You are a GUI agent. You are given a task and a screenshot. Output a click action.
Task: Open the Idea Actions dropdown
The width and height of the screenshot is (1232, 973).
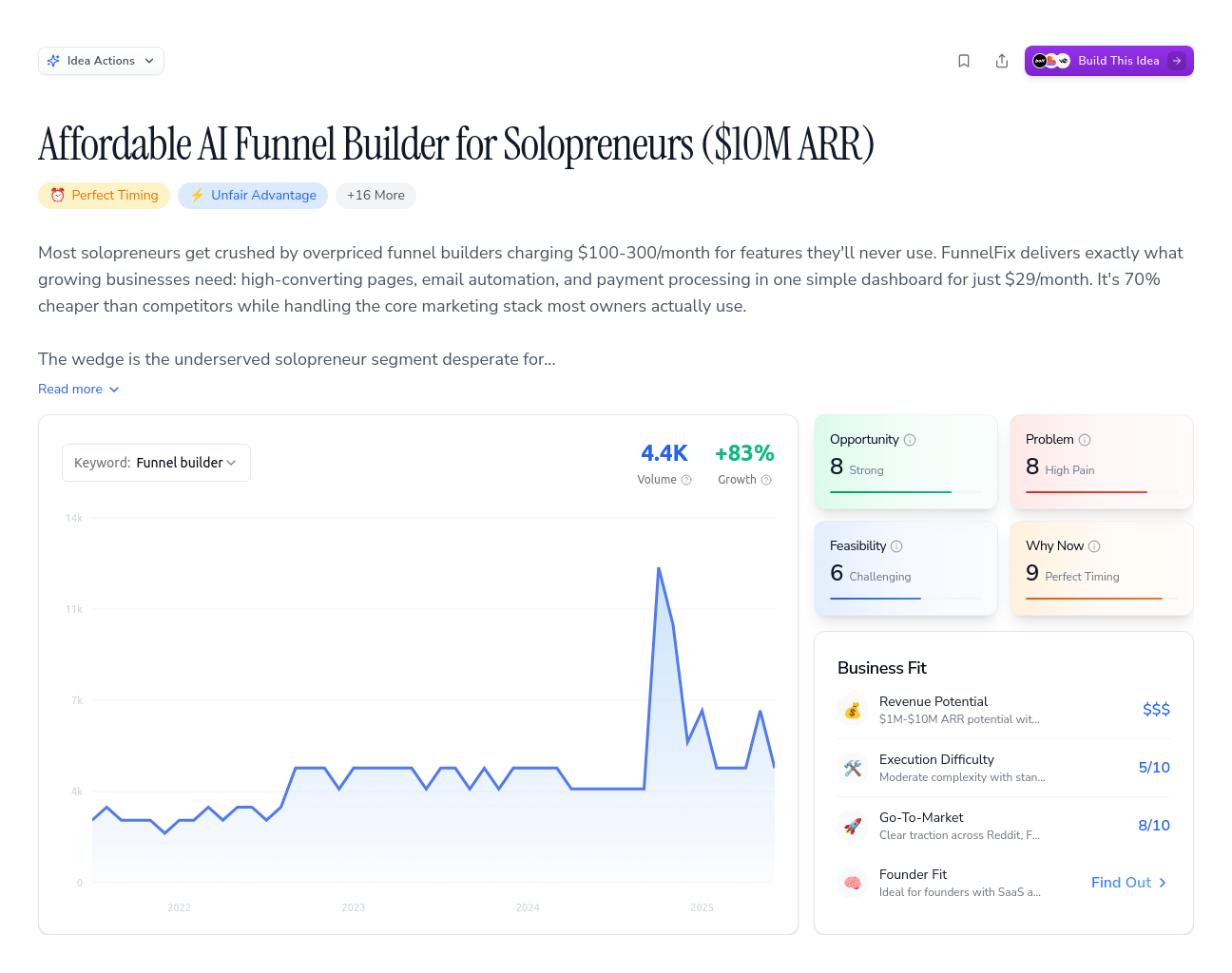pos(101,61)
